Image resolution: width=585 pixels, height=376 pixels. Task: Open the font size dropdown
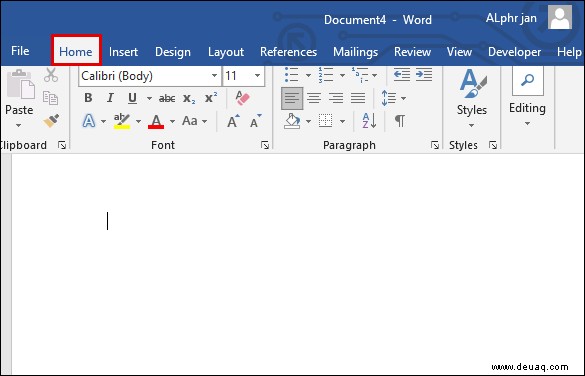[257, 76]
